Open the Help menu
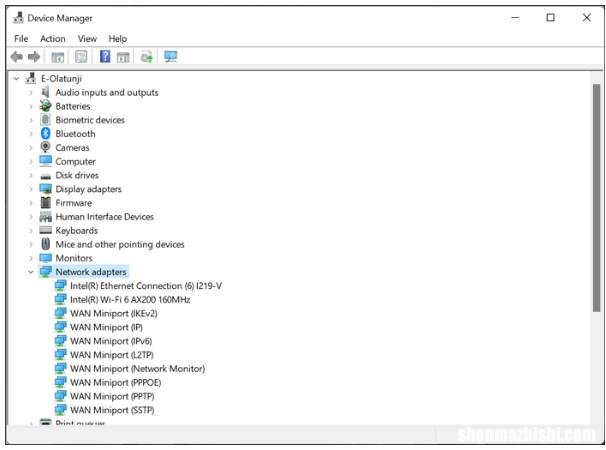606x450 pixels. click(117, 39)
